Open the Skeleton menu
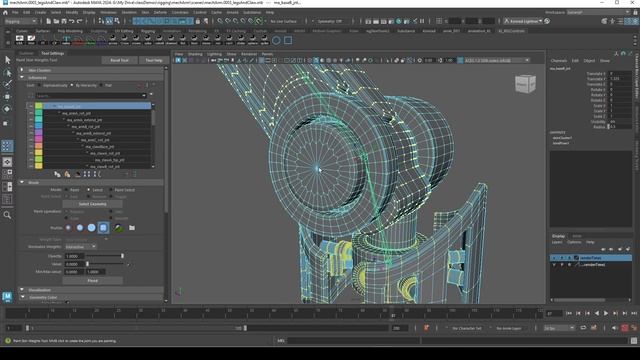 coord(129,12)
